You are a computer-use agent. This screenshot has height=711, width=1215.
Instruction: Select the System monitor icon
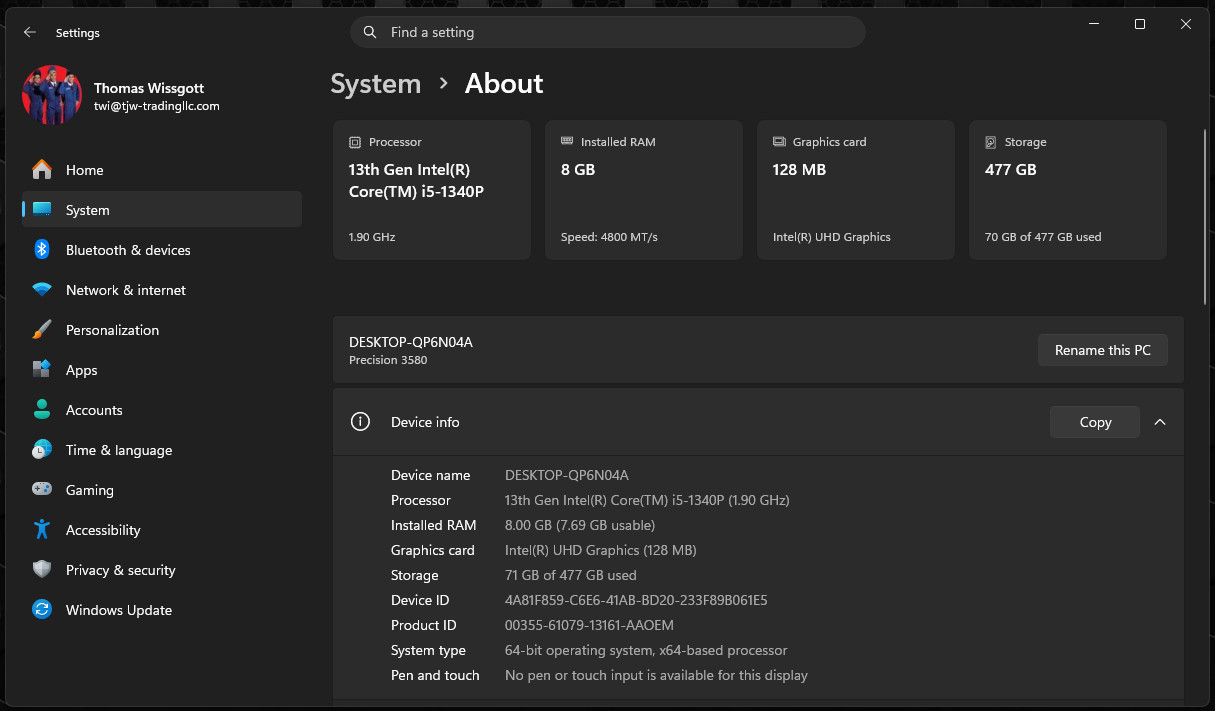point(42,210)
